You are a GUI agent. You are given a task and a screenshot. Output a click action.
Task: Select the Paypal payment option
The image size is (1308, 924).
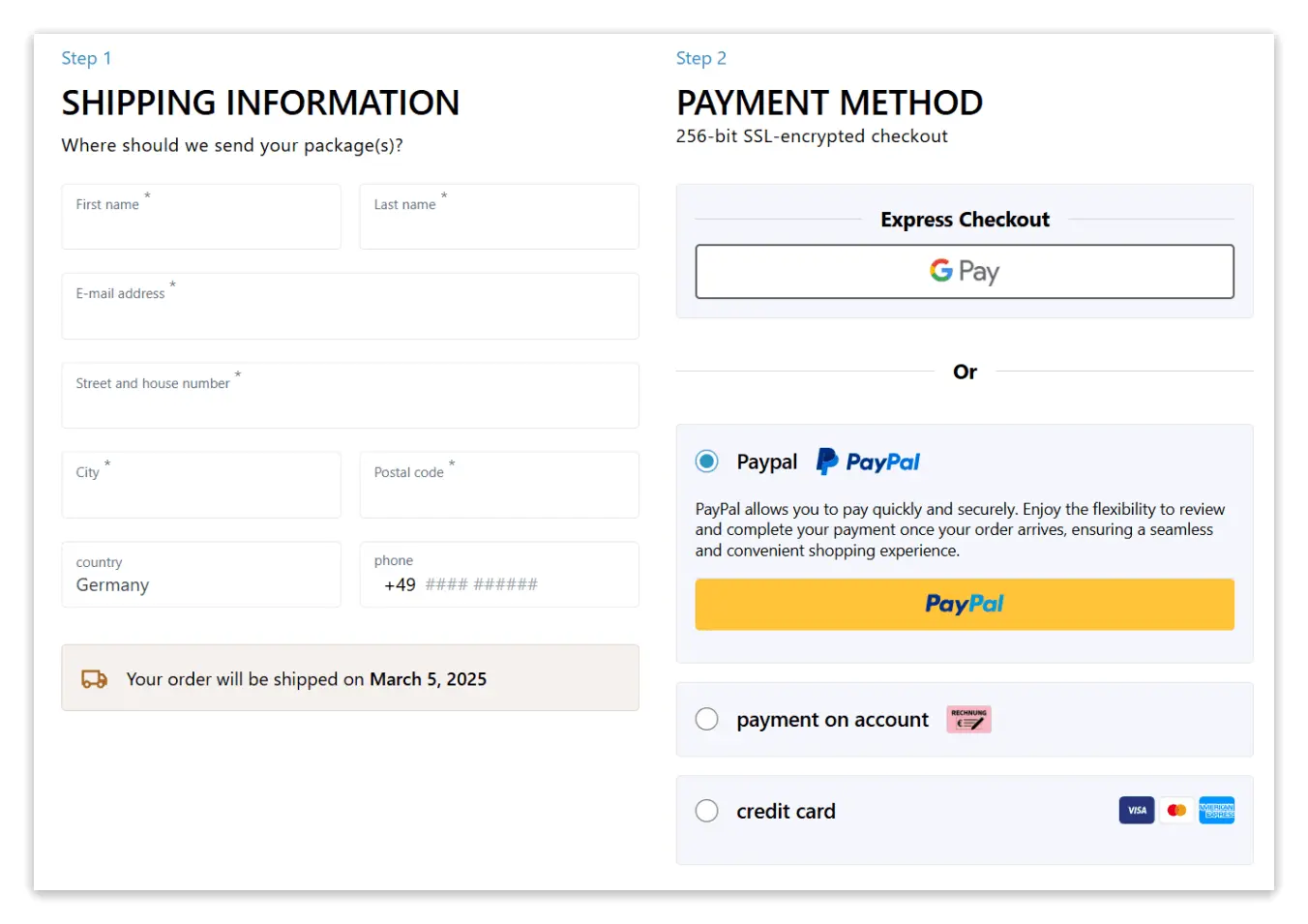click(x=706, y=462)
